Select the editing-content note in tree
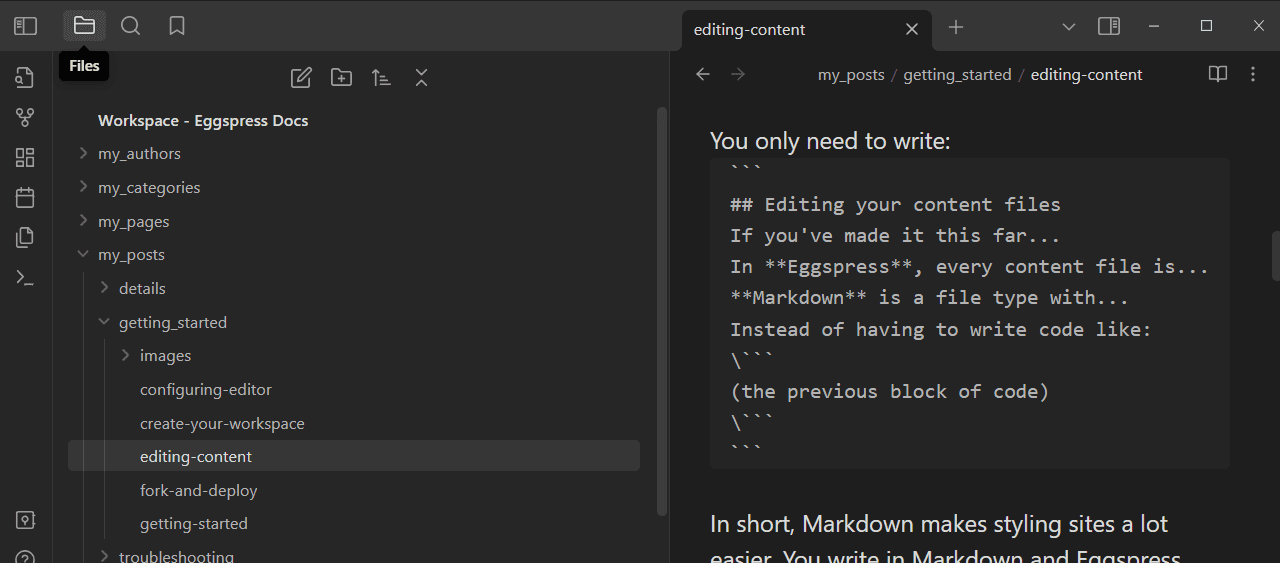Viewport: 1280px width, 563px height. 354,457
